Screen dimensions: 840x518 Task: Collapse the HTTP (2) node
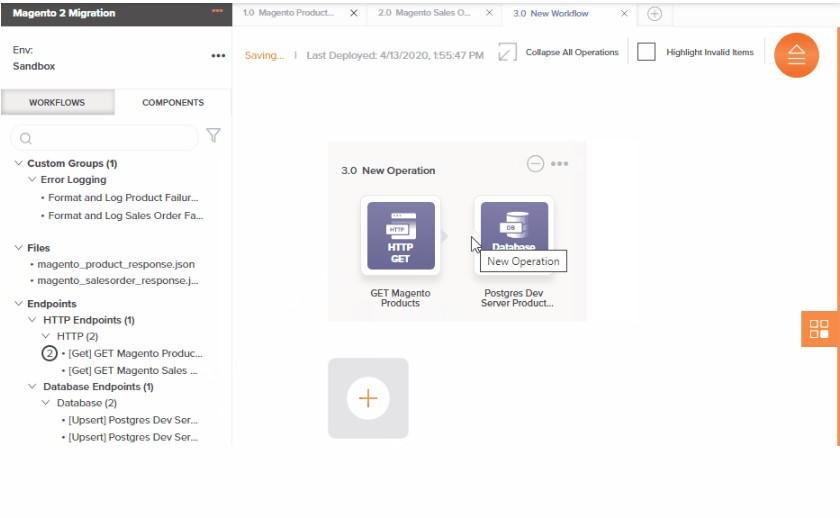tap(46, 336)
